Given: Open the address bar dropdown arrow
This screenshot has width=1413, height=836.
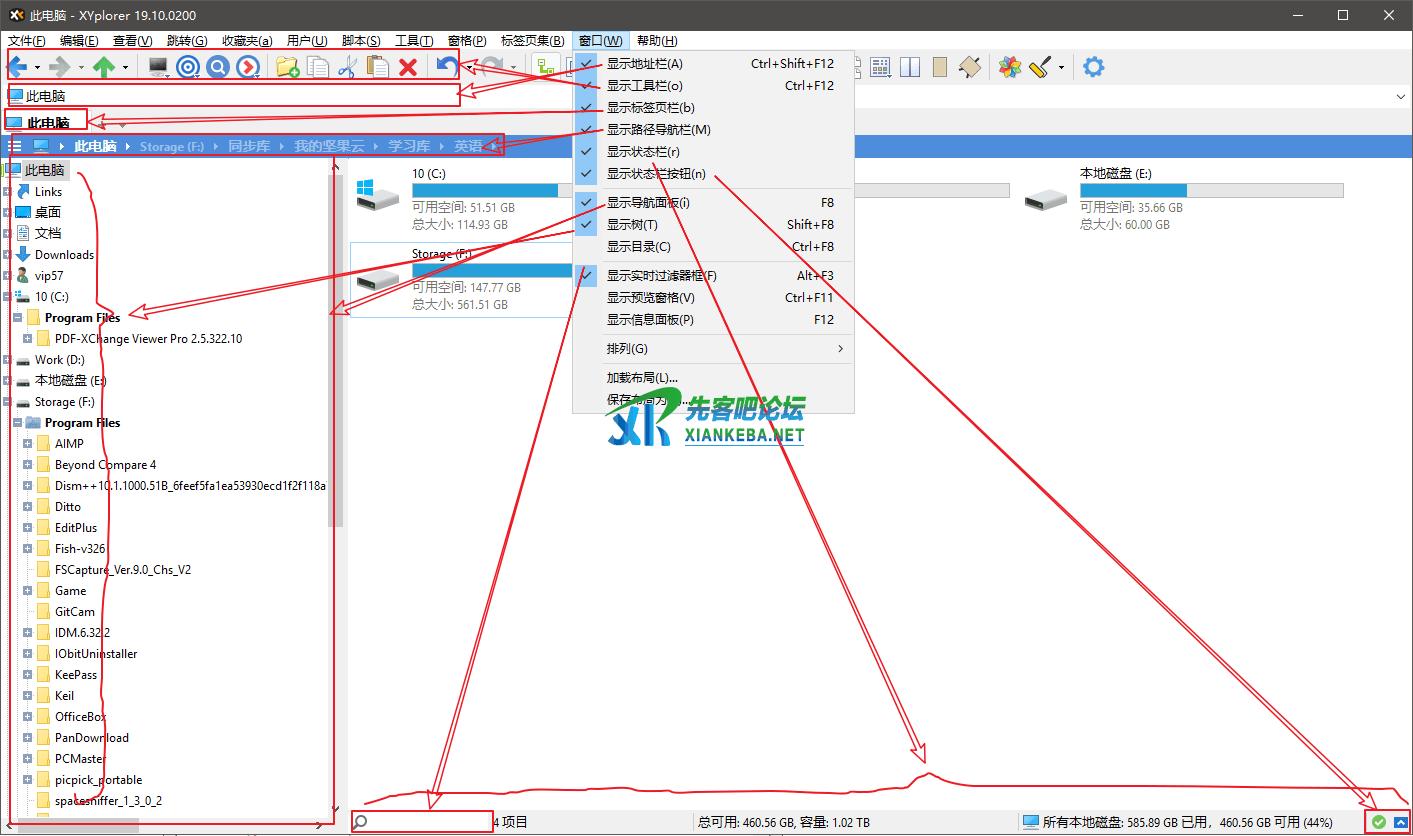Looking at the screenshot, I should (1399, 96).
